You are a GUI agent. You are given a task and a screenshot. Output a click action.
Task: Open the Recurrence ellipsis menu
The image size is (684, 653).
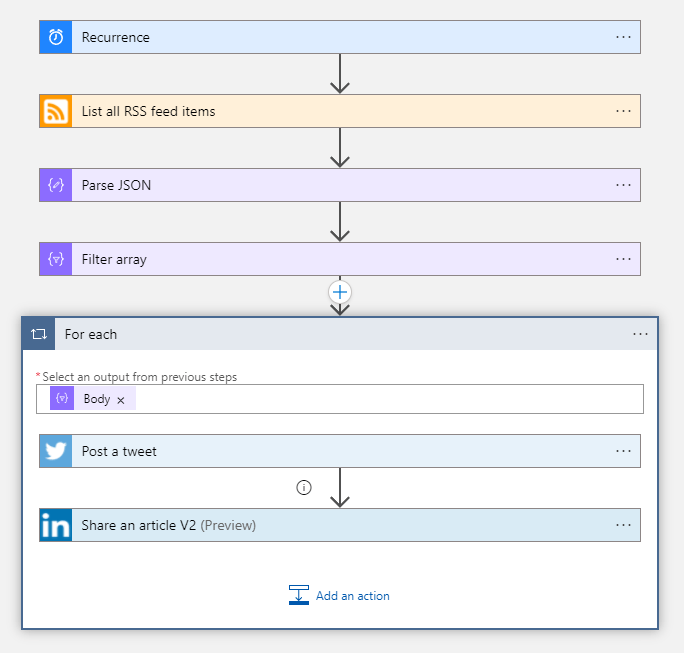(623, 37)
